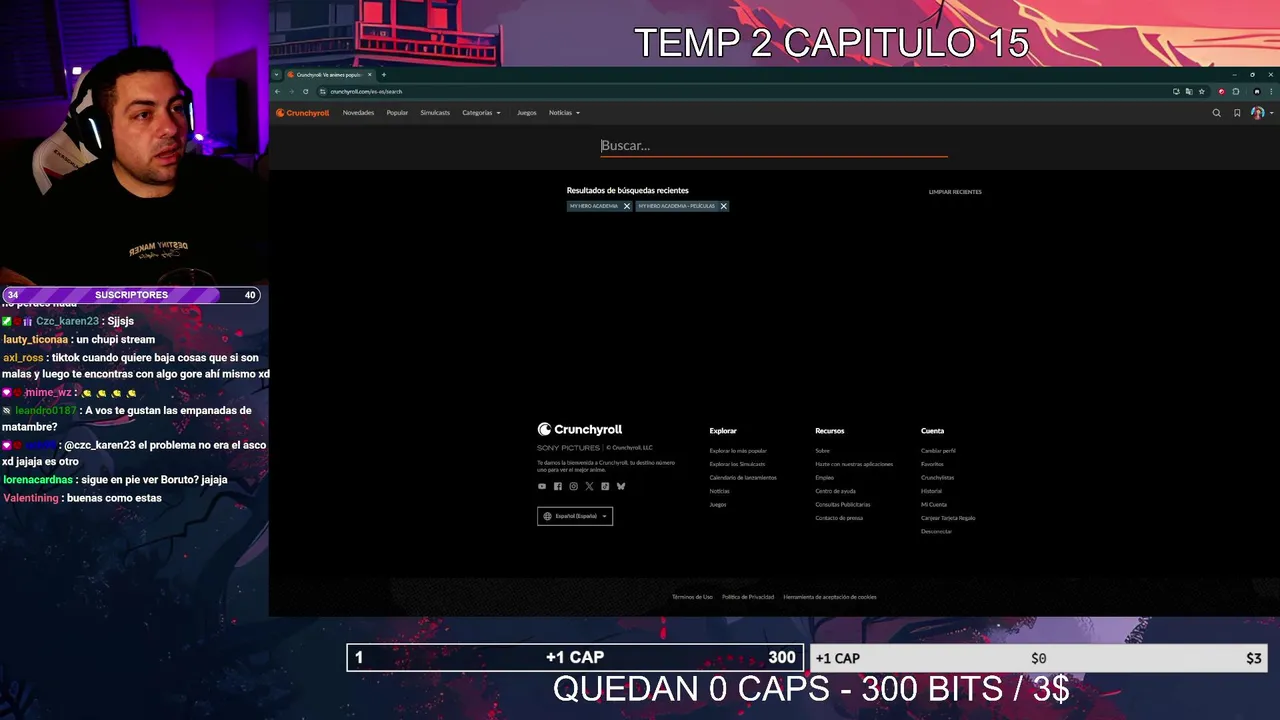Viewport: 1280px width, 720px height.
Task: Open Historial footer link
Action: point(931,491)
